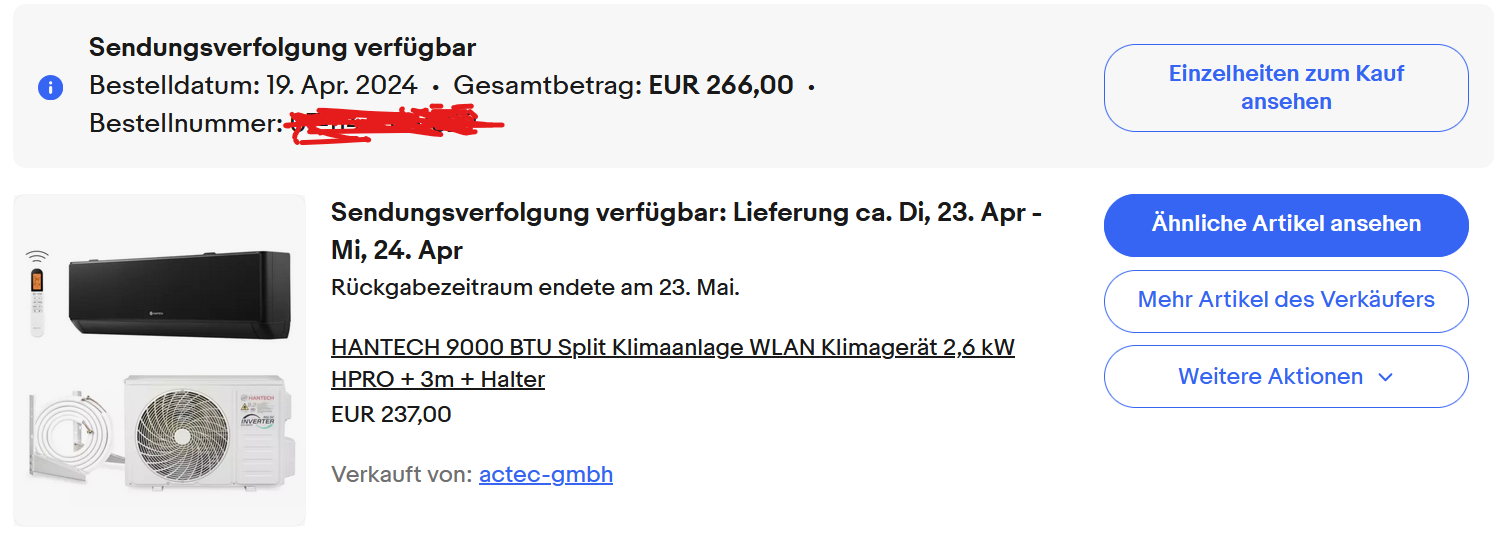Click the chevron arrow in Weitere Aktionen
This screenshot has height=538, width=1512.
click(1385, 377)
